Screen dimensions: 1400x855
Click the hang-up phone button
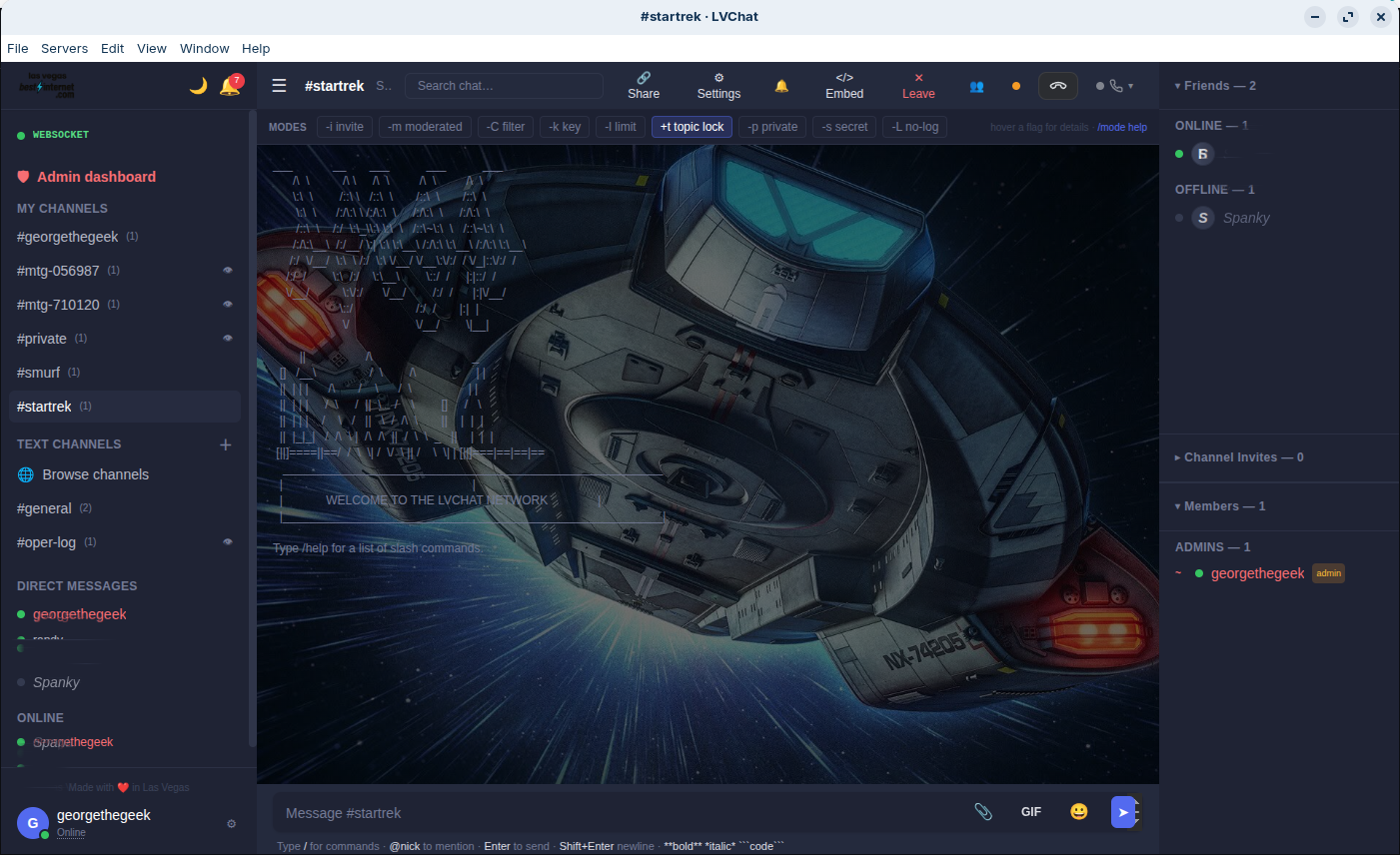[1058, 86]
